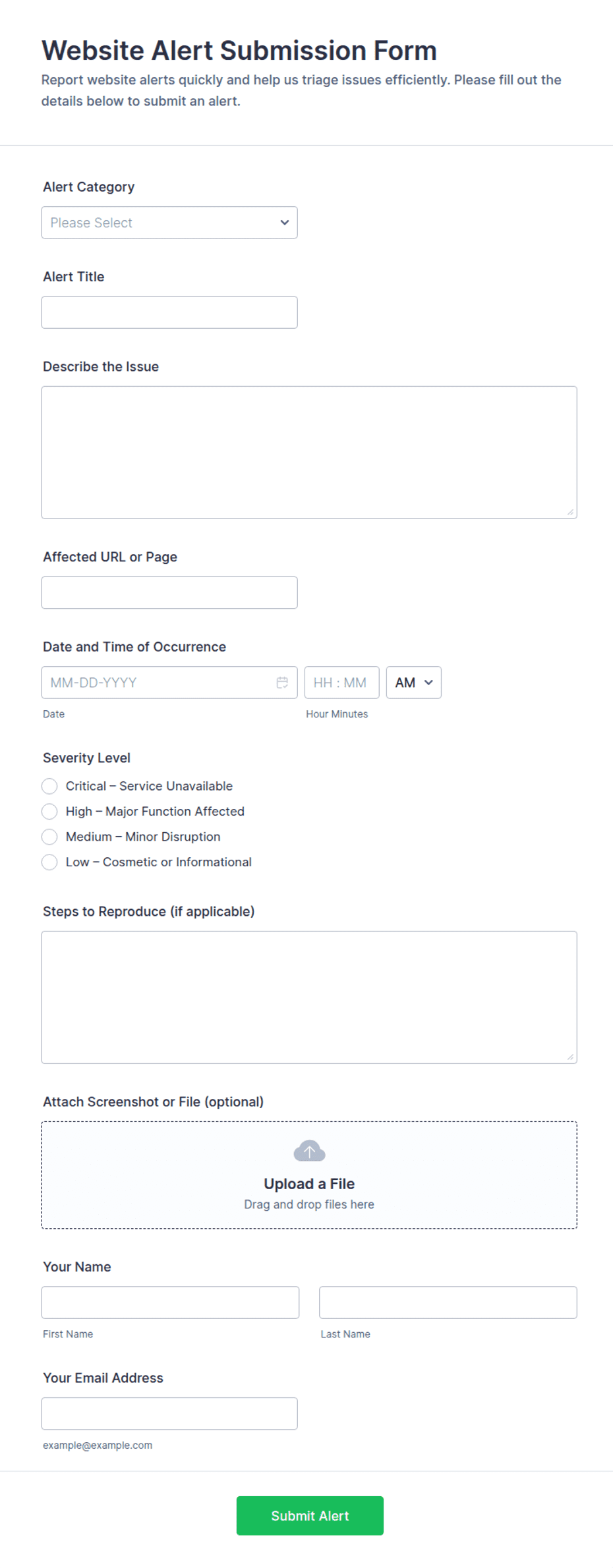Focus the Affected URL or Page field
The image size is (613, 1568).
click(x=169, y=592)
